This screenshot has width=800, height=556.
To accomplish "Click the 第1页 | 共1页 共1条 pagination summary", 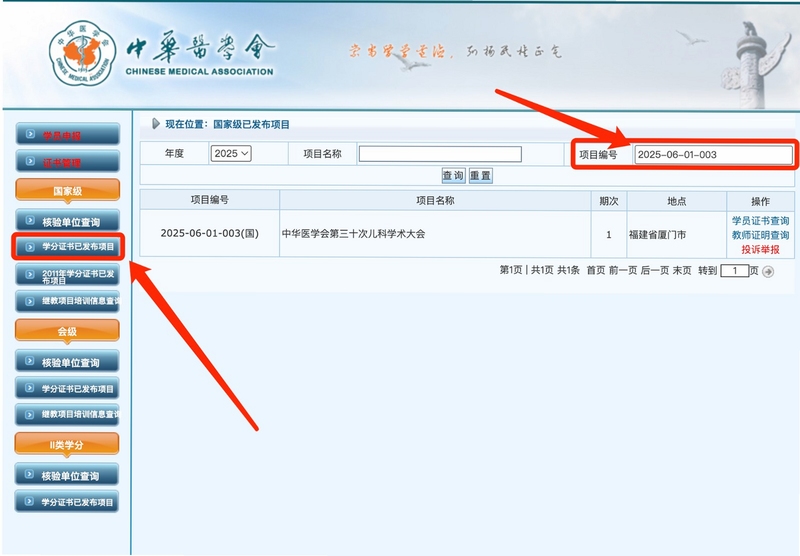I will pyautogui.click(x=539, y=270).
